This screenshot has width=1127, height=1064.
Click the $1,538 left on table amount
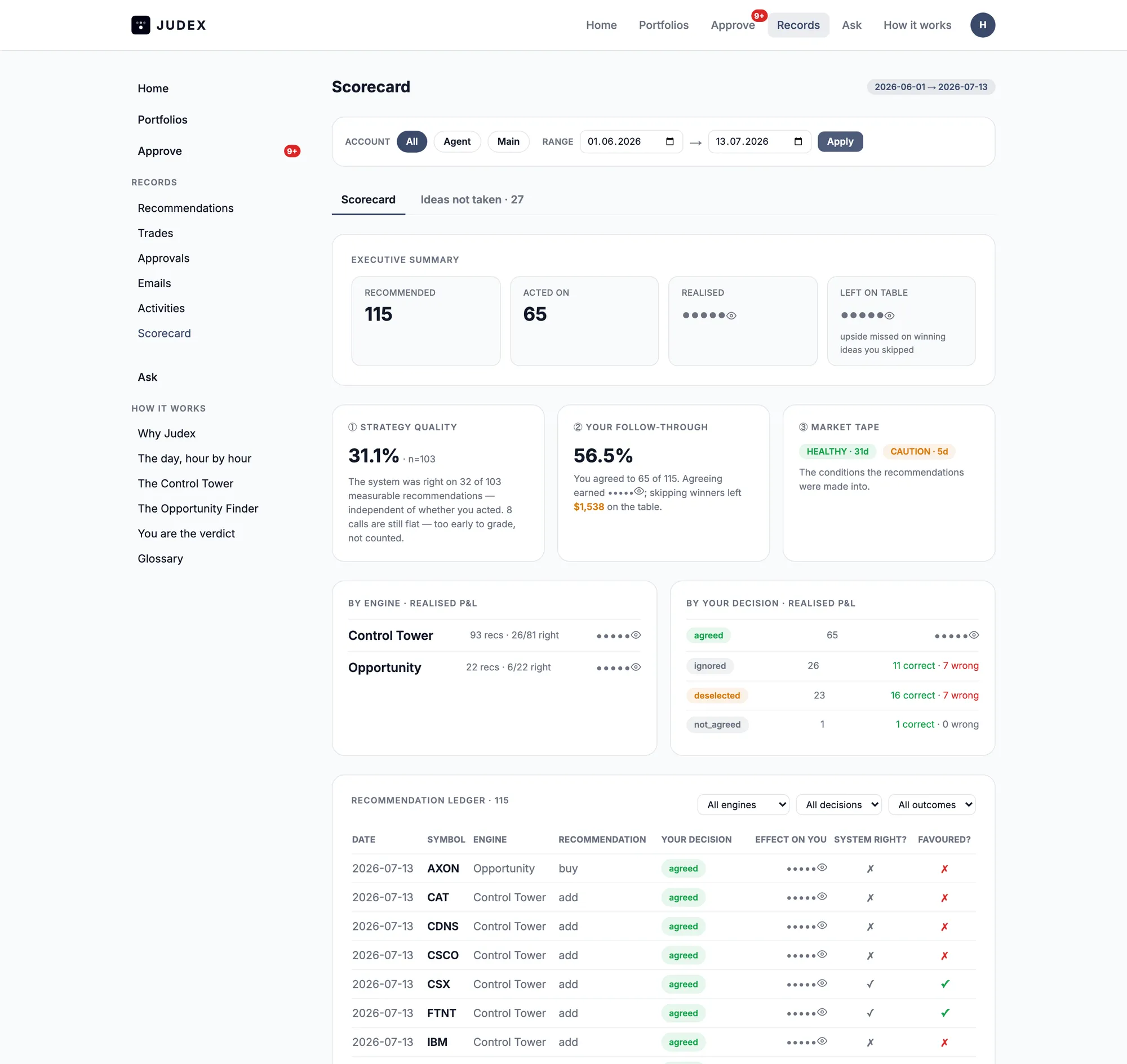pos(588,506)
